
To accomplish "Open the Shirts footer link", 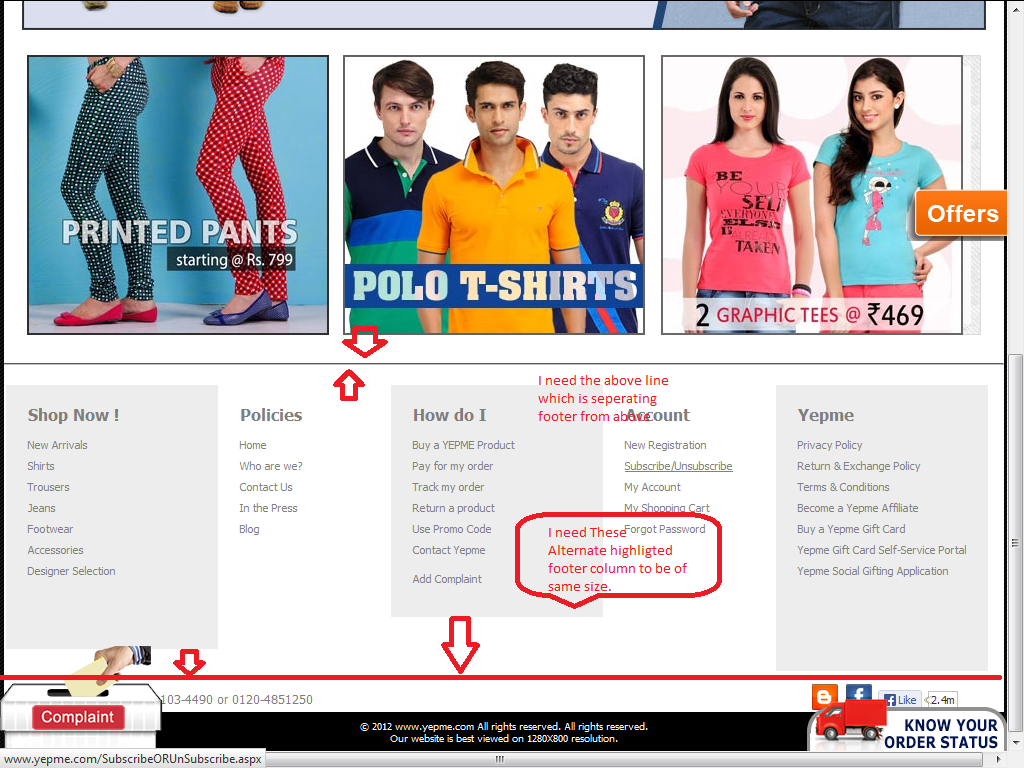I will point(40,466).
